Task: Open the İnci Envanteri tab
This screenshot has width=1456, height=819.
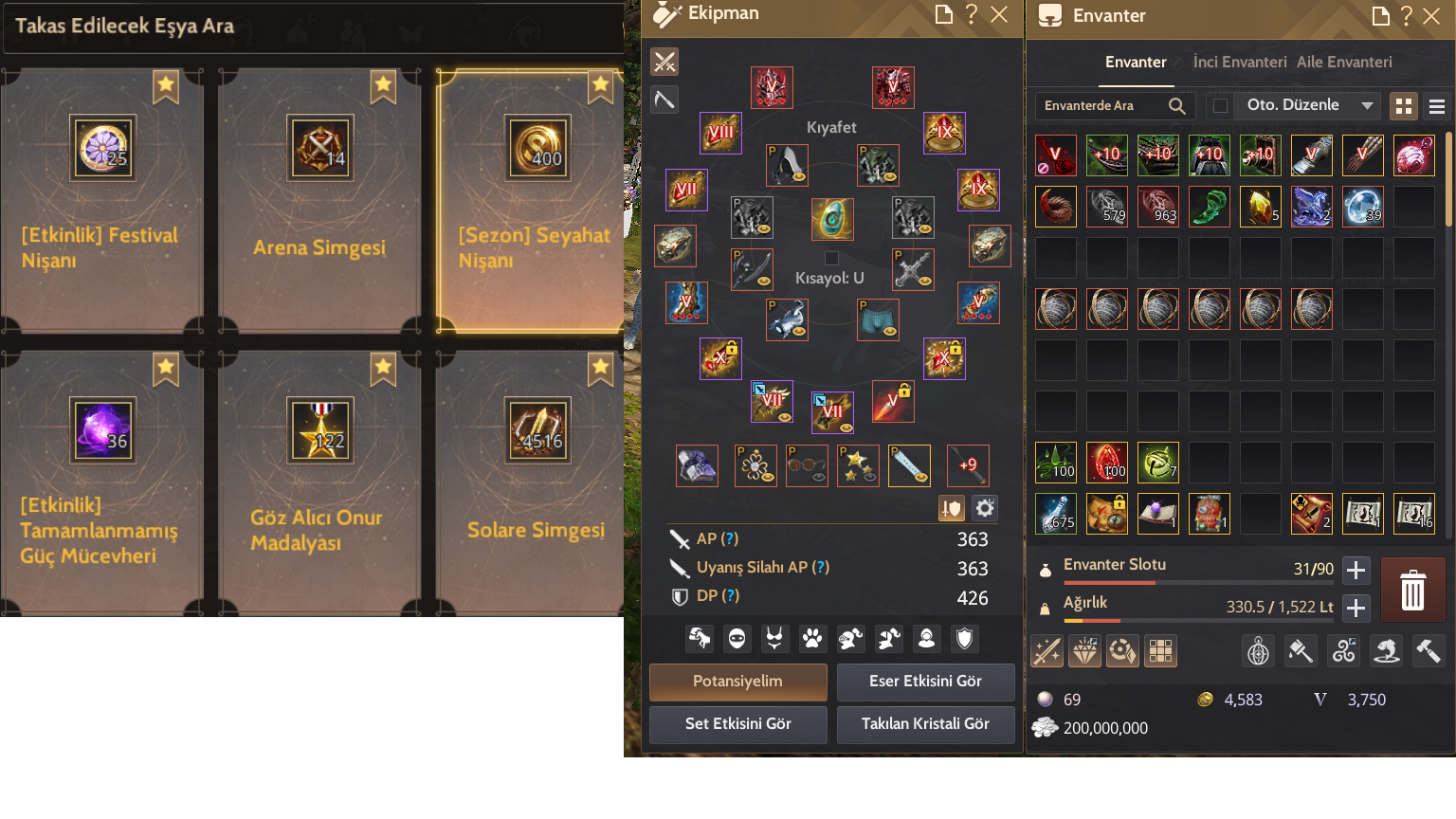Action: (1240, 62)
